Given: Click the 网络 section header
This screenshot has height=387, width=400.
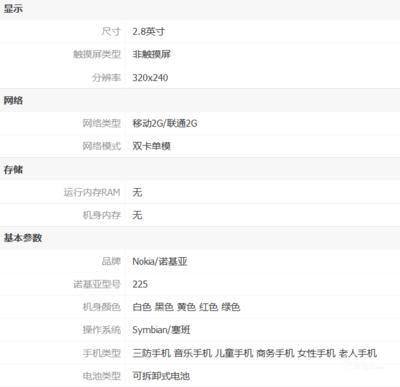Looking at the screenshot, I should point(13,100).
